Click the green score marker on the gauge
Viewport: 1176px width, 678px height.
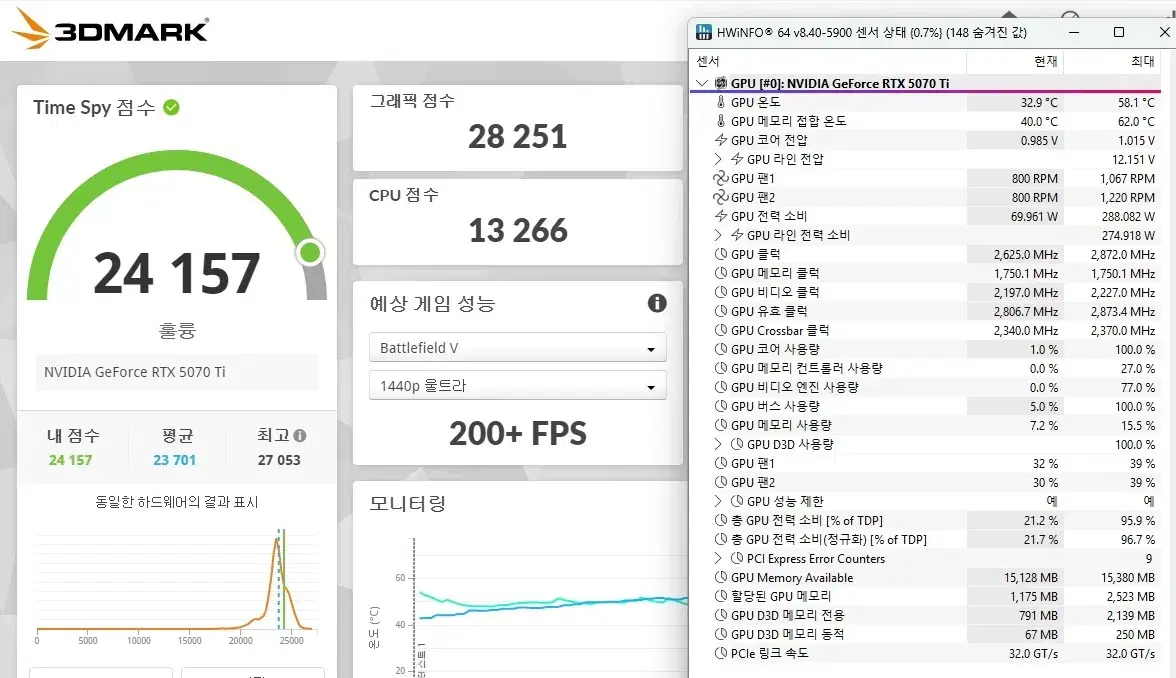tap(310, 252)
